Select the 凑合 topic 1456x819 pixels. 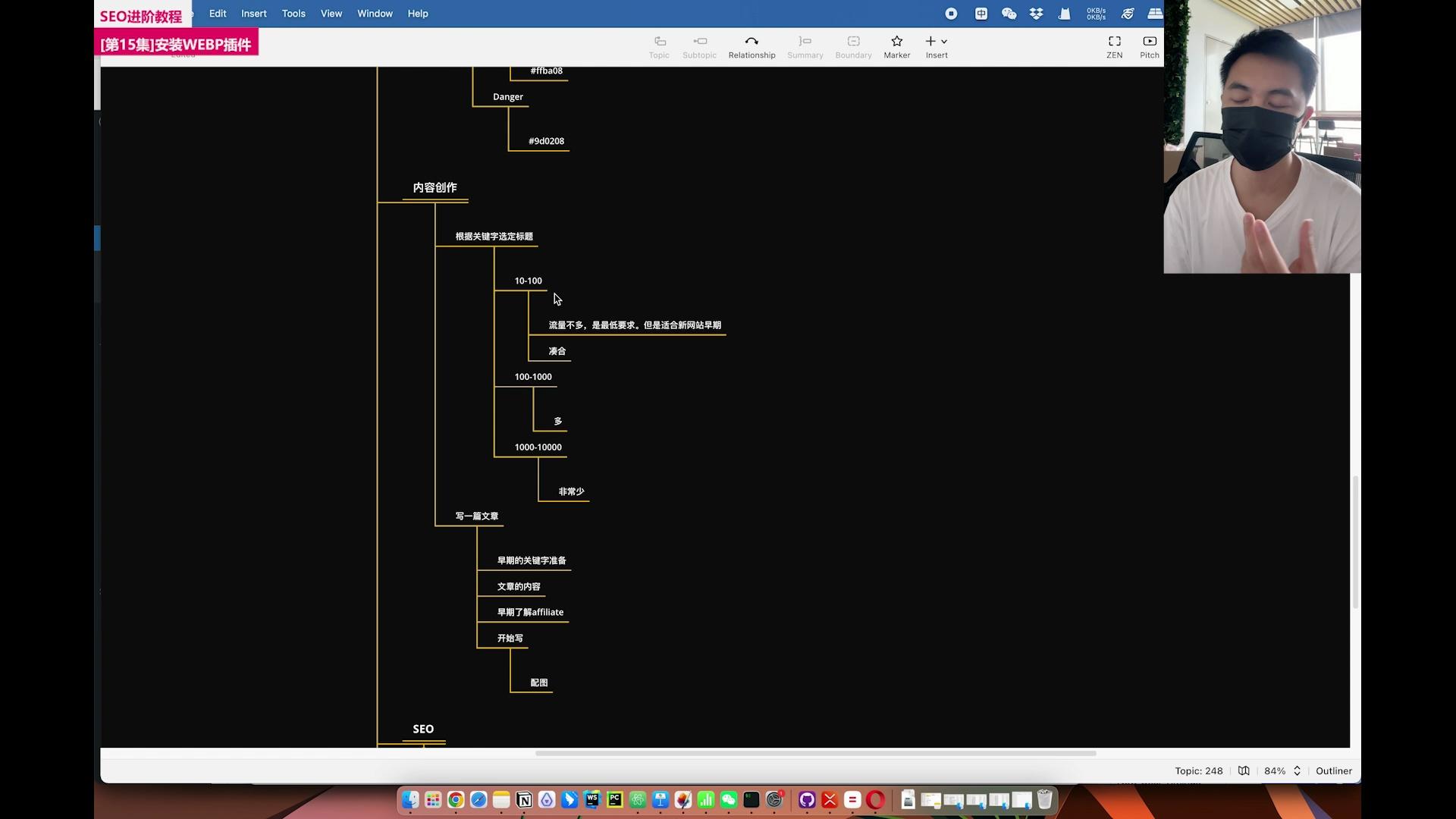tap(557, 351)
